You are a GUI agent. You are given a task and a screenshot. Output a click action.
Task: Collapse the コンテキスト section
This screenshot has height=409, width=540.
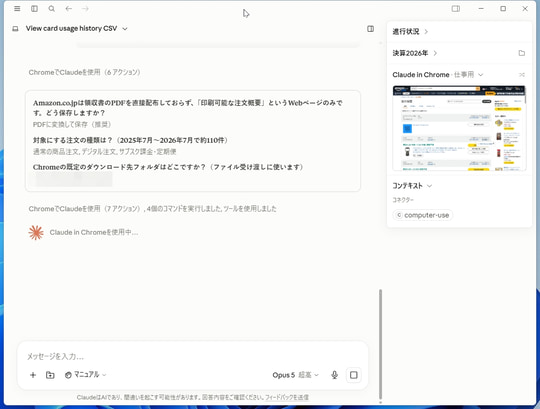point(412,186)
